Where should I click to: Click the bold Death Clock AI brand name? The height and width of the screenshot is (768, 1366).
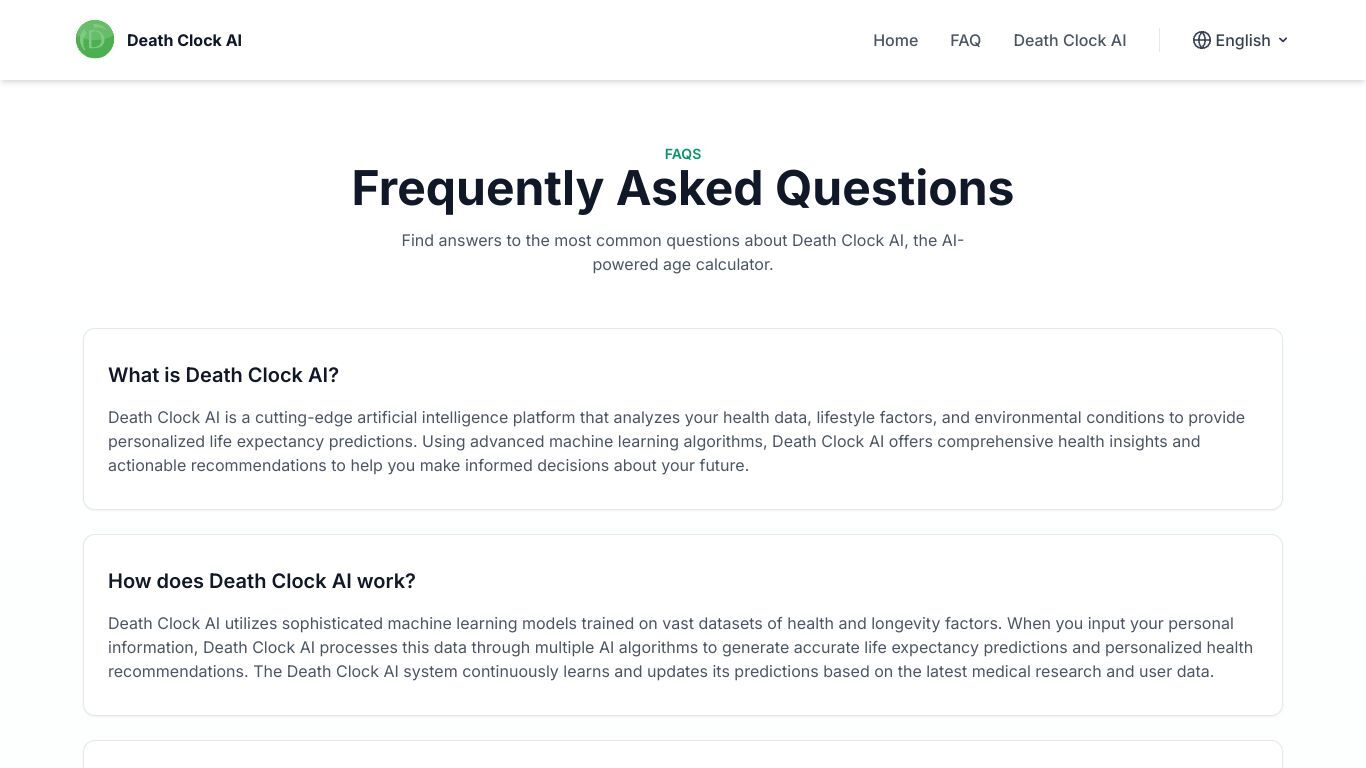tap(184, 40)
